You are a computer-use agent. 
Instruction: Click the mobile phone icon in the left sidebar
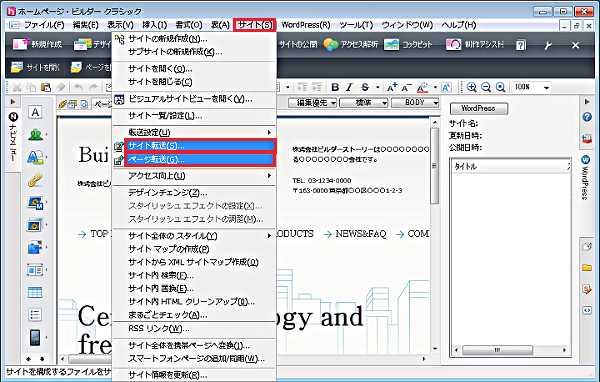(x=35, y=338)
